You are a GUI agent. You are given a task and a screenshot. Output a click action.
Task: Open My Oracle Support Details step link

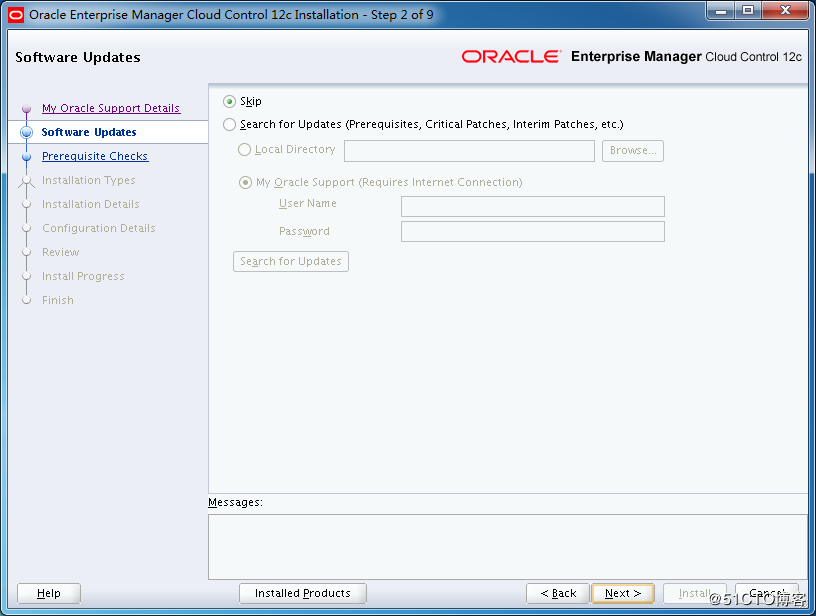pyautogui.click(x=110, y=108)
